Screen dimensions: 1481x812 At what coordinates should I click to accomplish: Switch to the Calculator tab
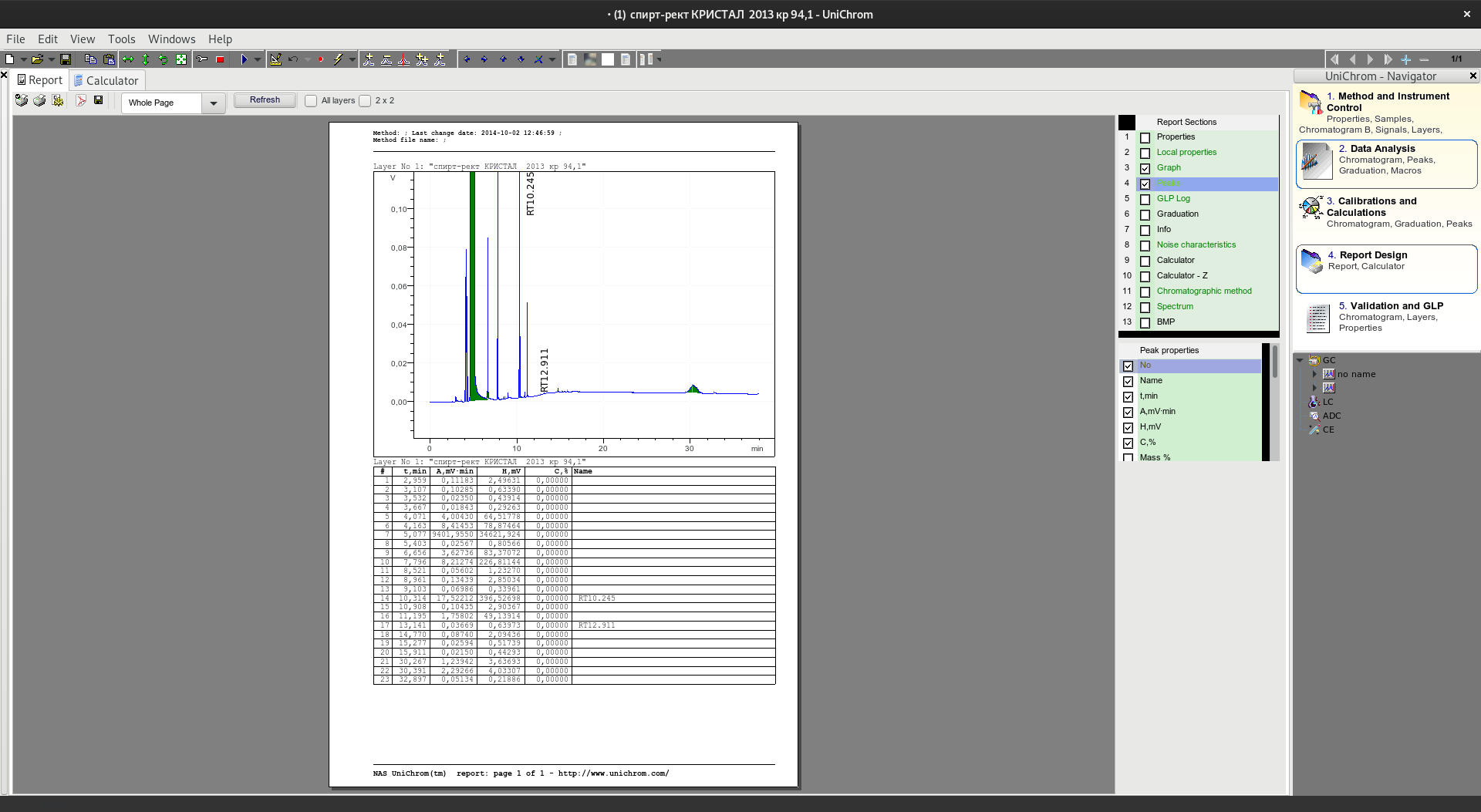click(106, 80)
